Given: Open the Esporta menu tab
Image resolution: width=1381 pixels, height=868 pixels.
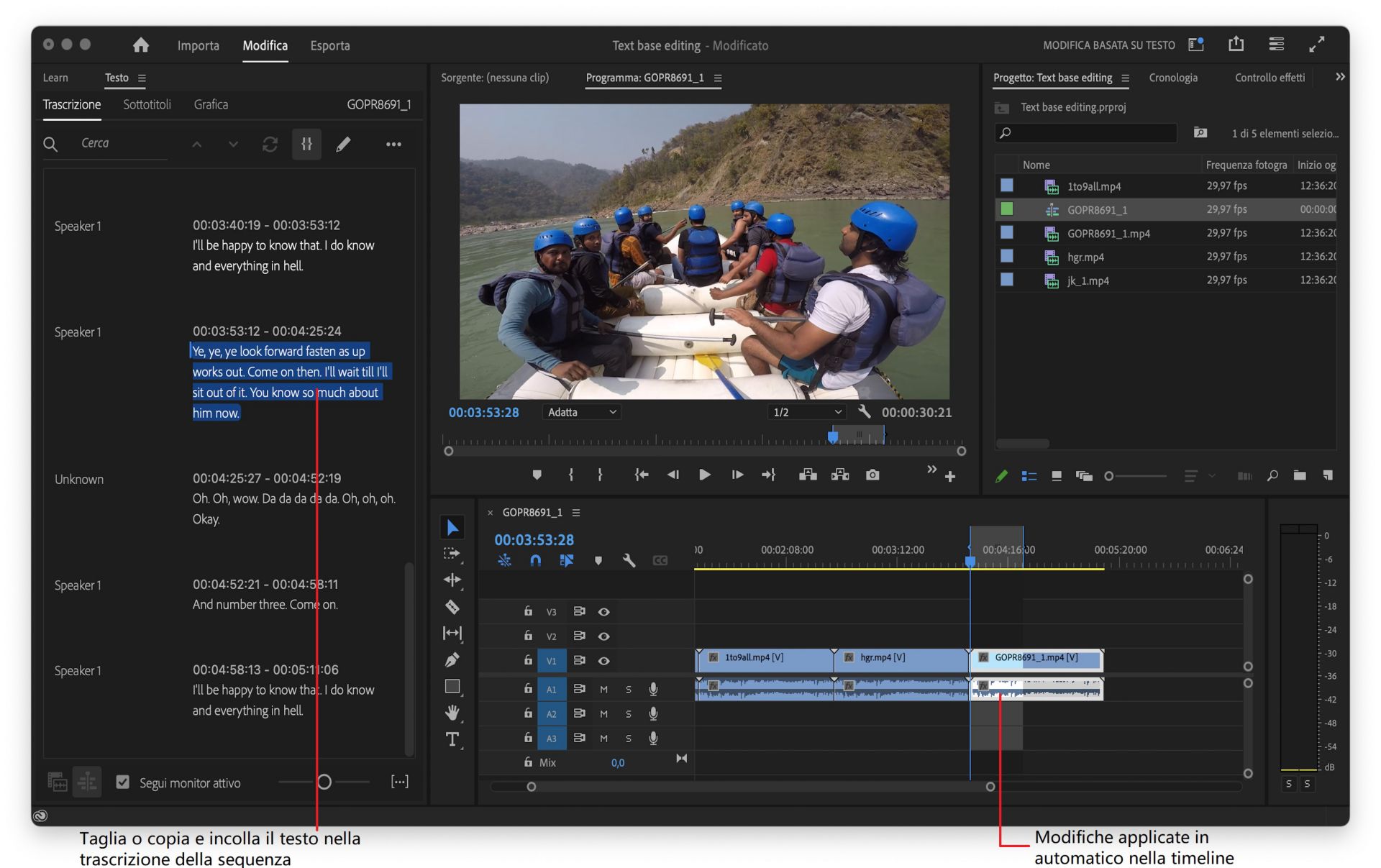Looking at the screenshot, I should coord(330,45).
